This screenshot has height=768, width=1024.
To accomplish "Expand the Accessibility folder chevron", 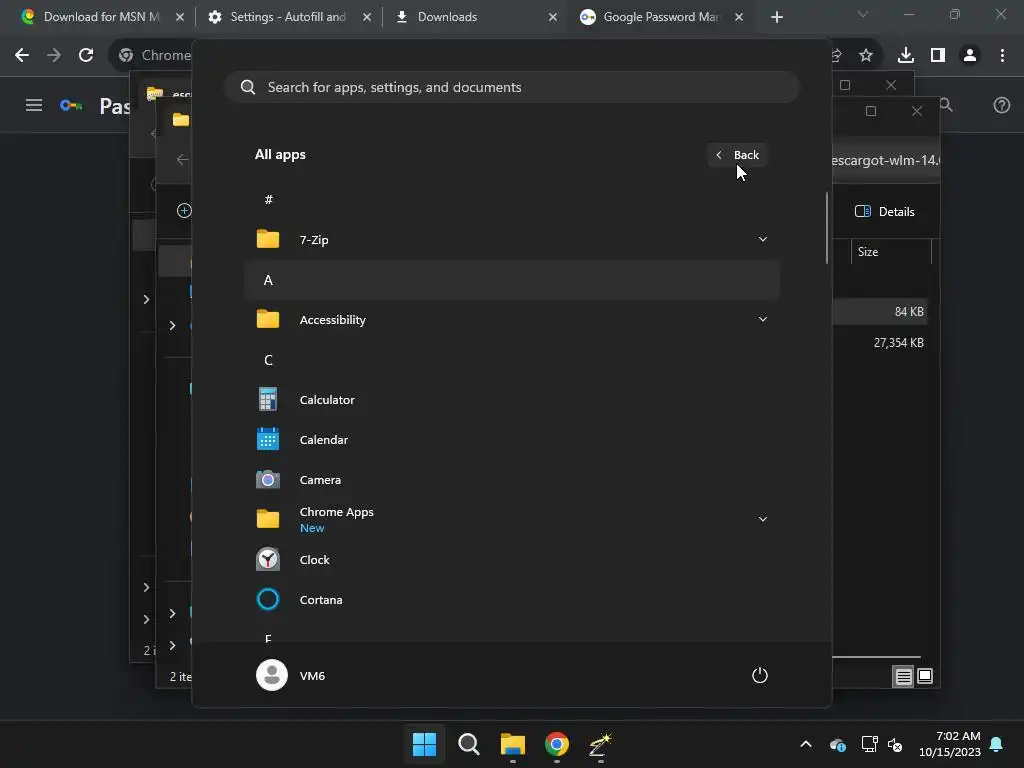I will [x=763, y=320].
